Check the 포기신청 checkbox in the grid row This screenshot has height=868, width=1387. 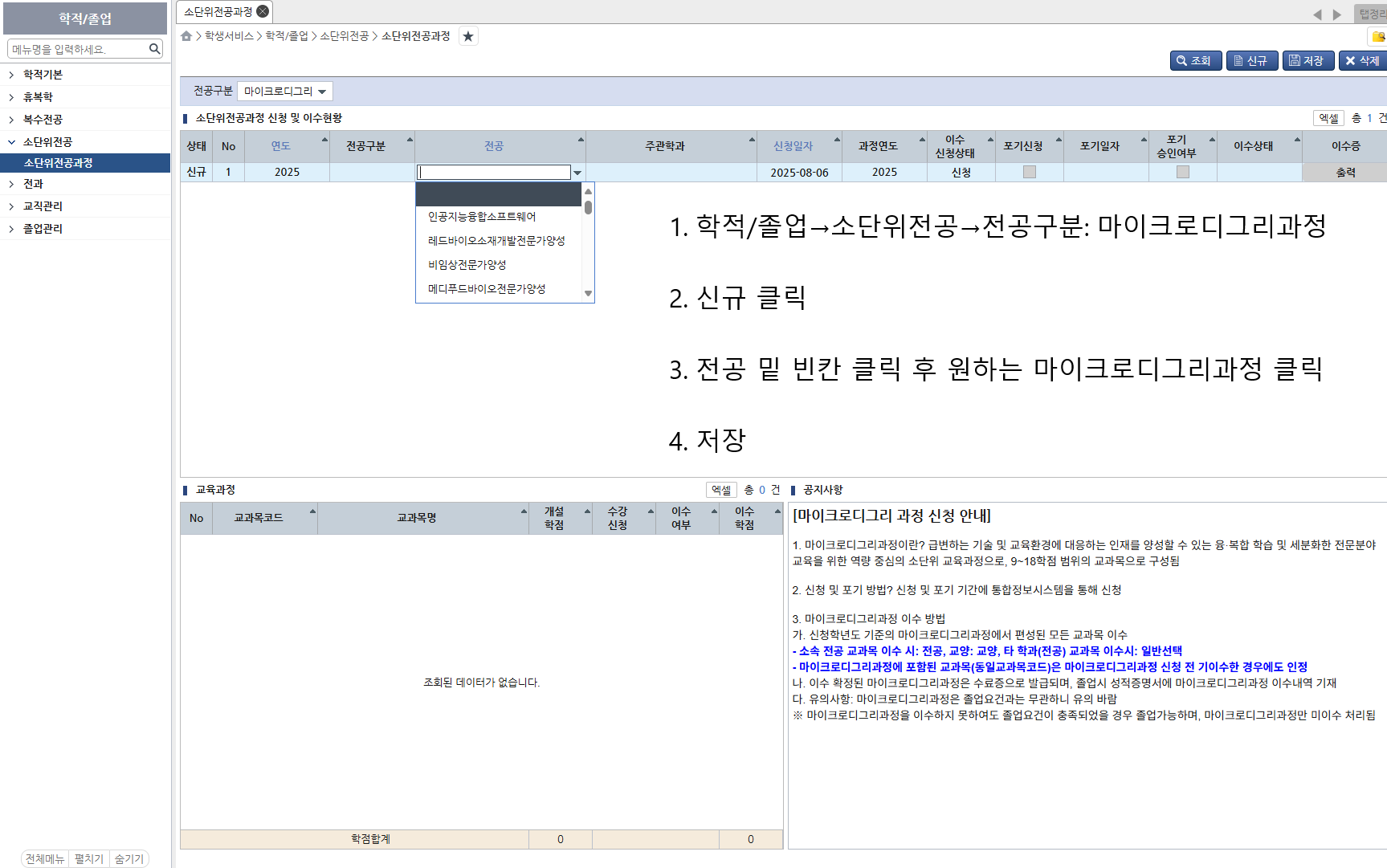coord(1030,172)
